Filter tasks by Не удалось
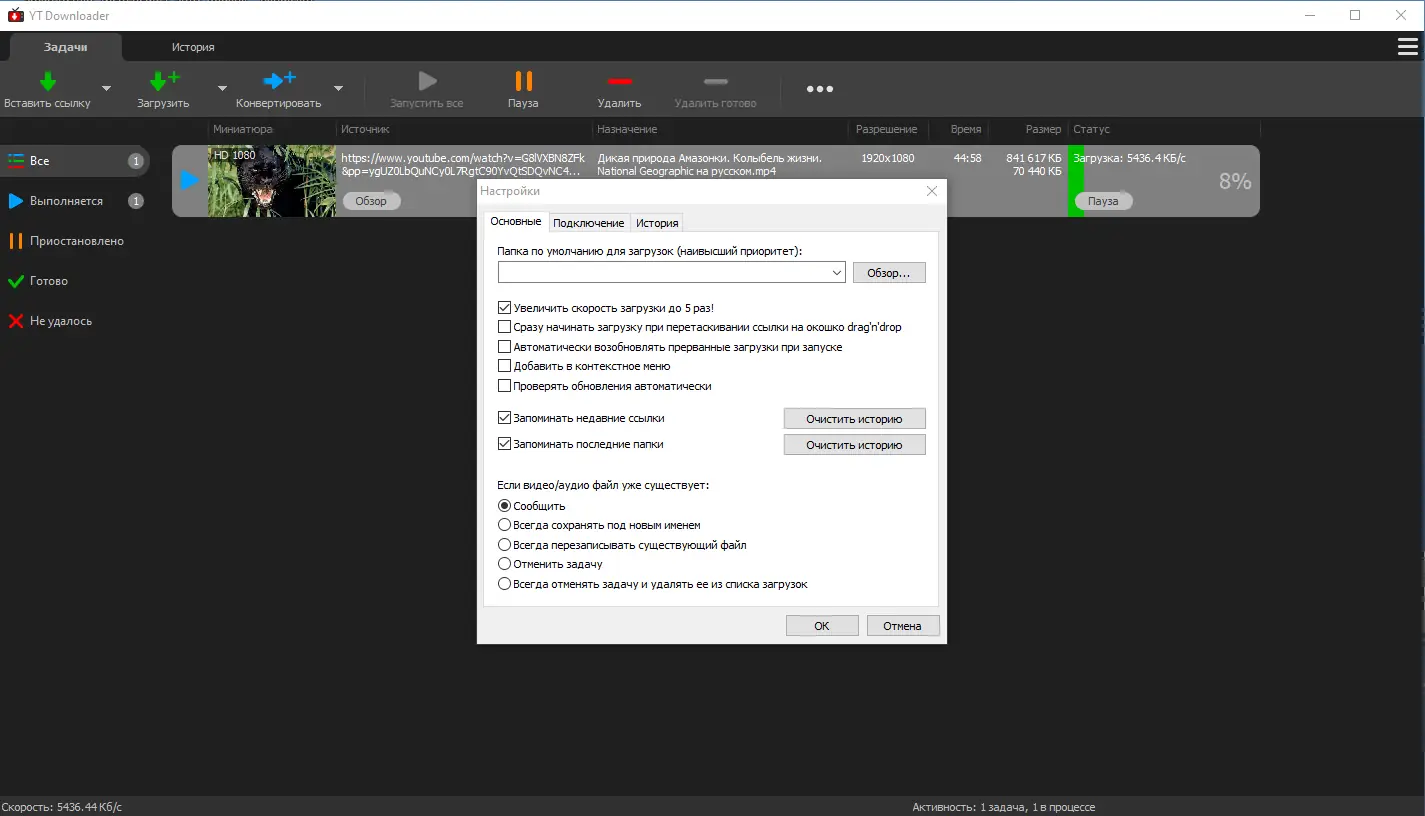 (x=75, y=321)
